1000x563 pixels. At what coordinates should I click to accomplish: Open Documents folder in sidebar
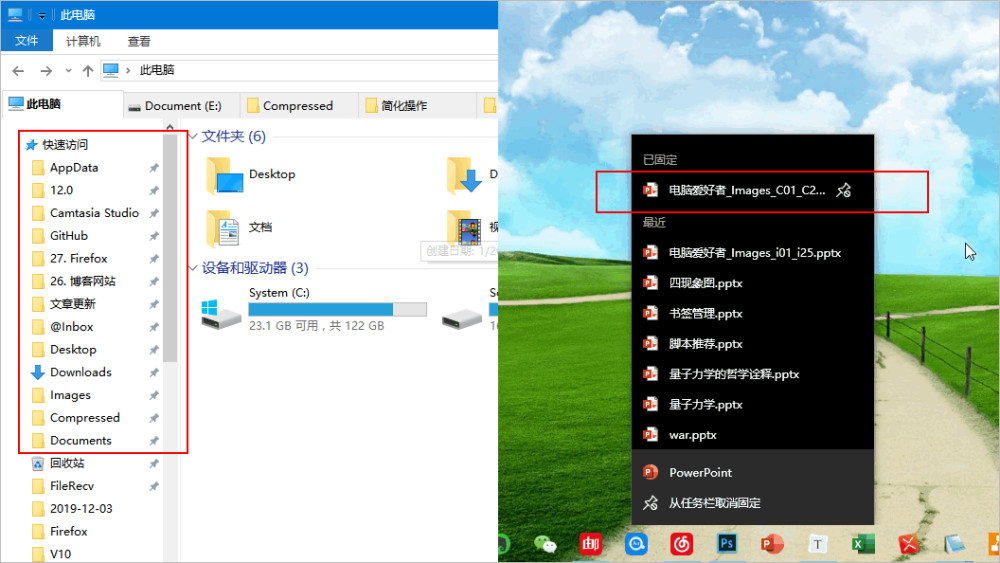(x=80, y=441)
